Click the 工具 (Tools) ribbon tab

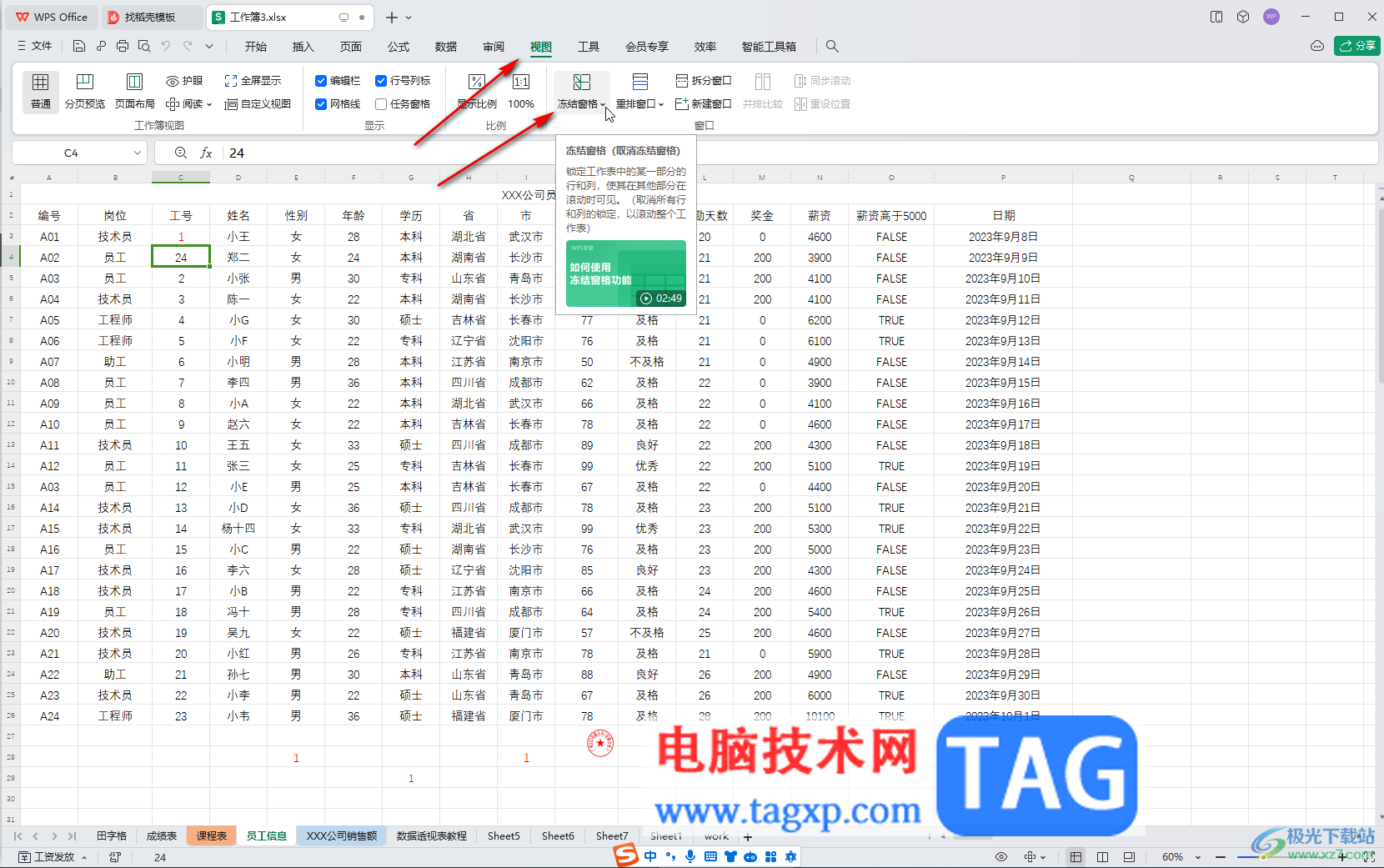pos(589,47)
